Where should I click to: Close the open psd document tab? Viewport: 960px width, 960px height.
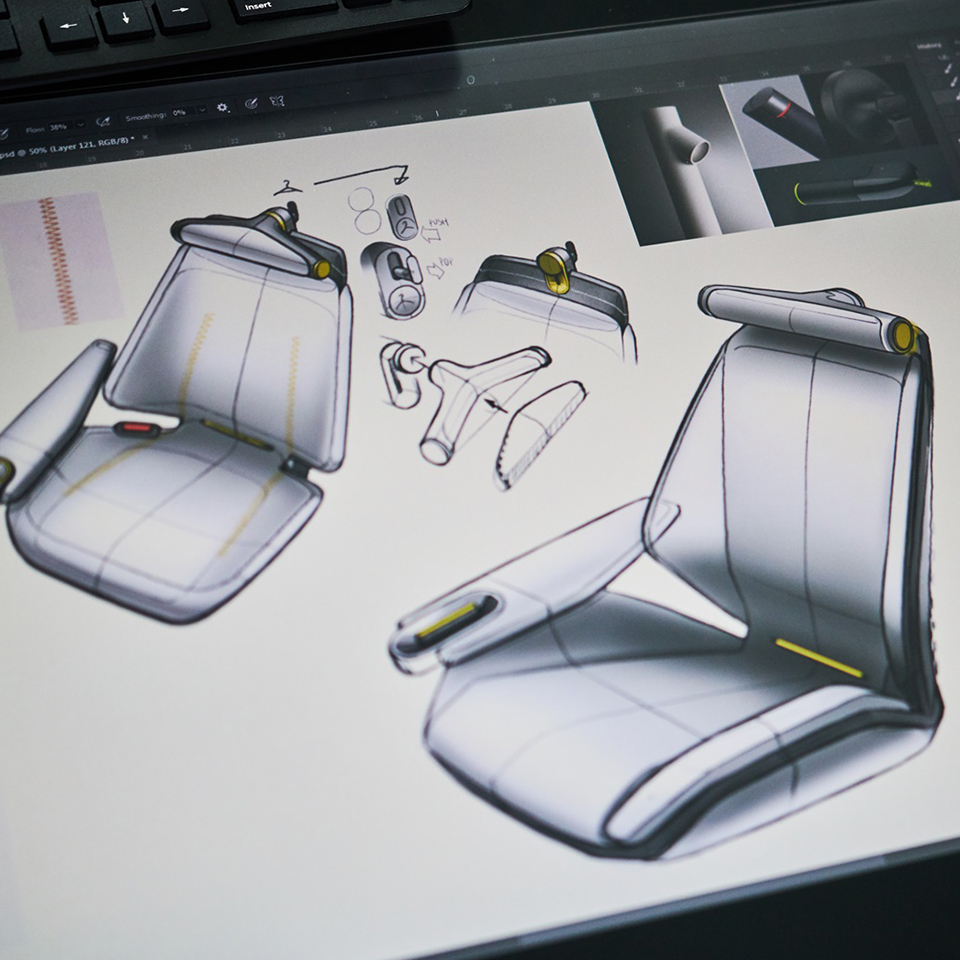[145, 138]
